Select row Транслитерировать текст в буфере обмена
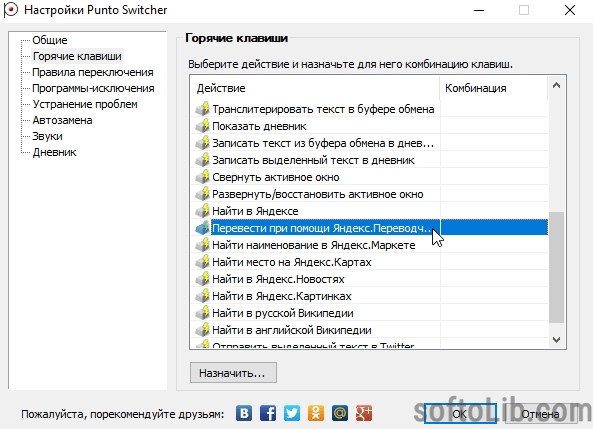593x429 pixels. pos(369,109)
